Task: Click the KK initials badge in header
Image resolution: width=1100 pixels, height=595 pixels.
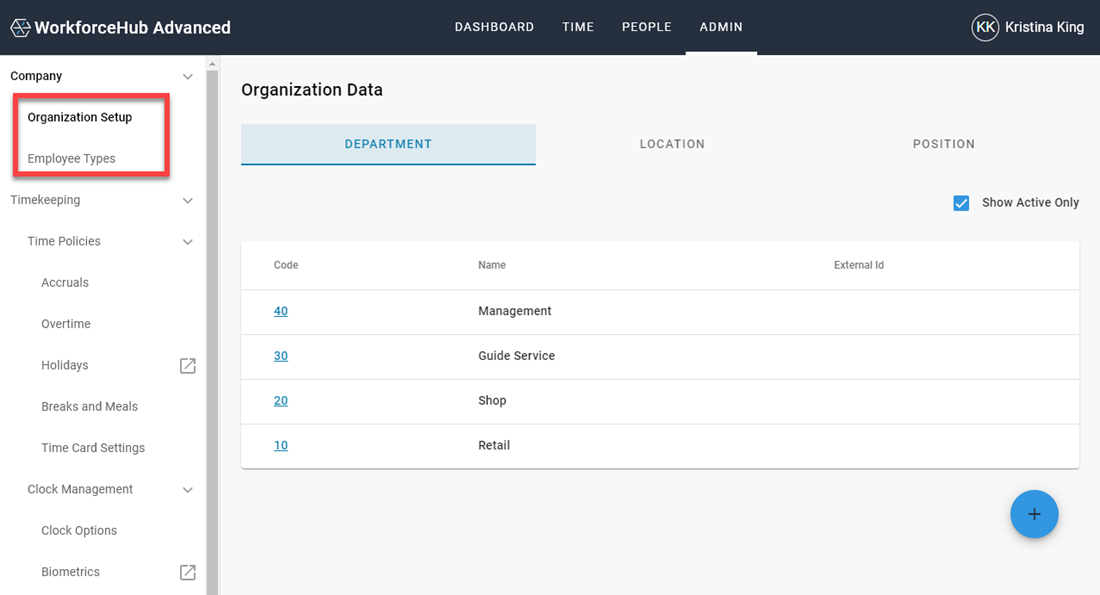Action: 985,27
